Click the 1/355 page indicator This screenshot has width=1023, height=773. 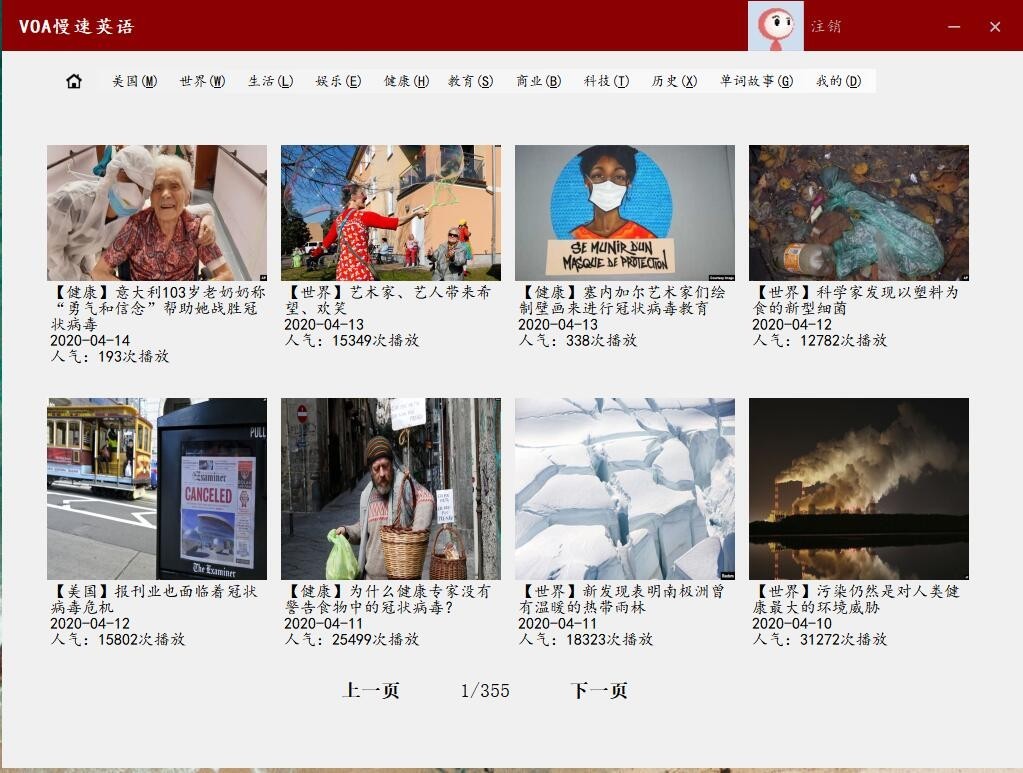[485, 690]
